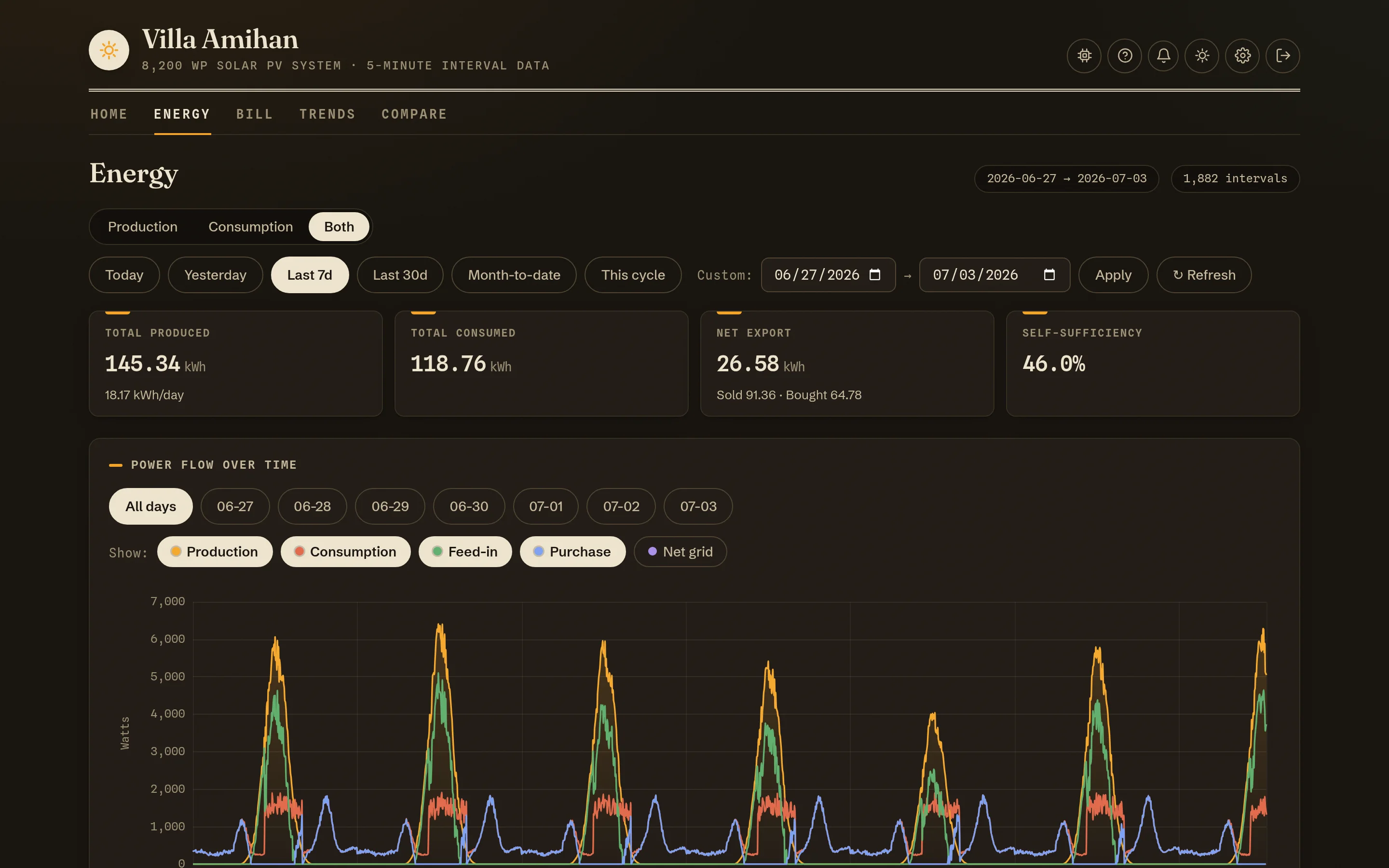Viewport: 1389px width, 868px height.
Task: Click the Total Produced 145.34 kWh card
Action: tap(235, 364)
